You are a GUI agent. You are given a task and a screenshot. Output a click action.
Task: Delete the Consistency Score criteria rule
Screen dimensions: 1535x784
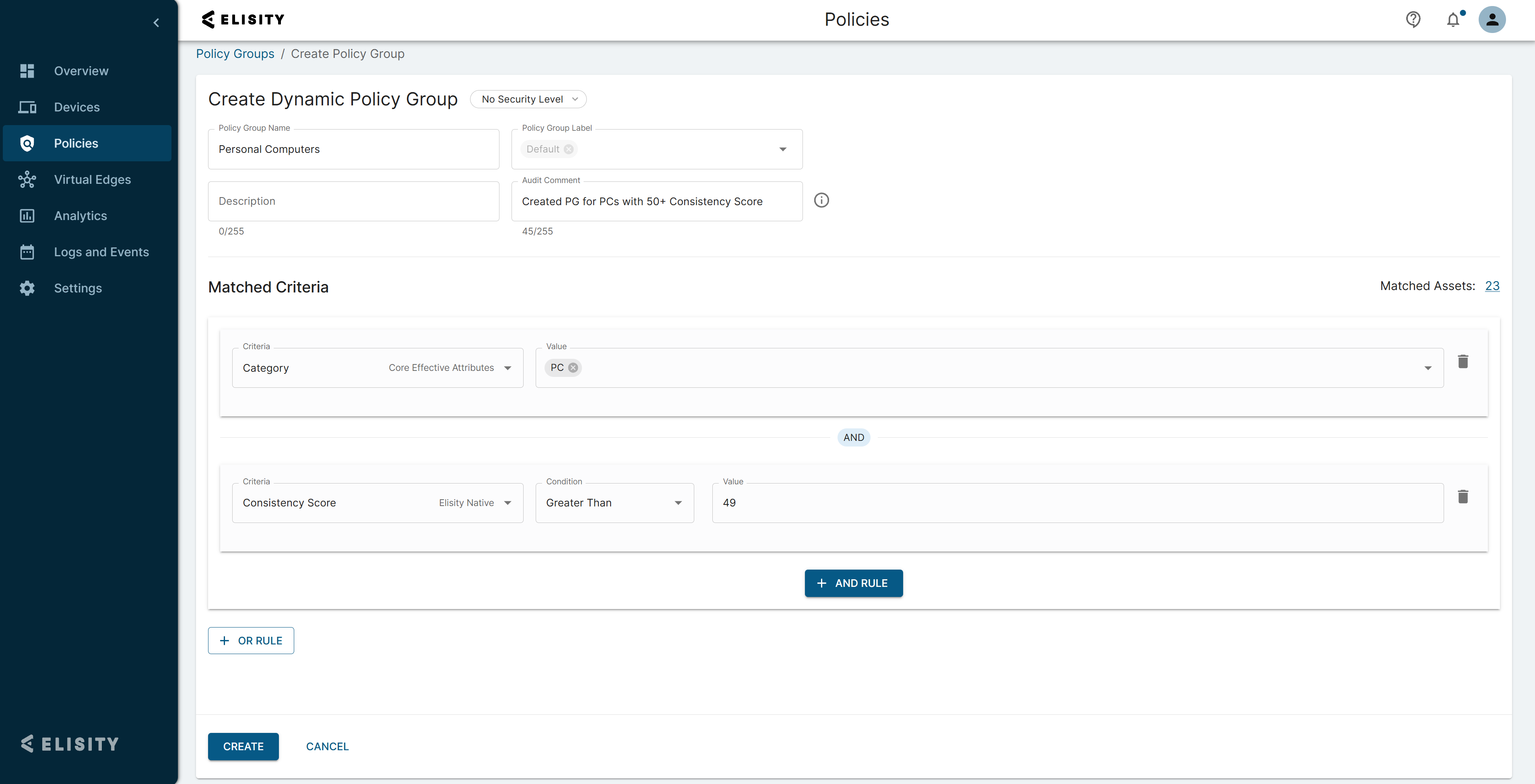(1462, 497)
